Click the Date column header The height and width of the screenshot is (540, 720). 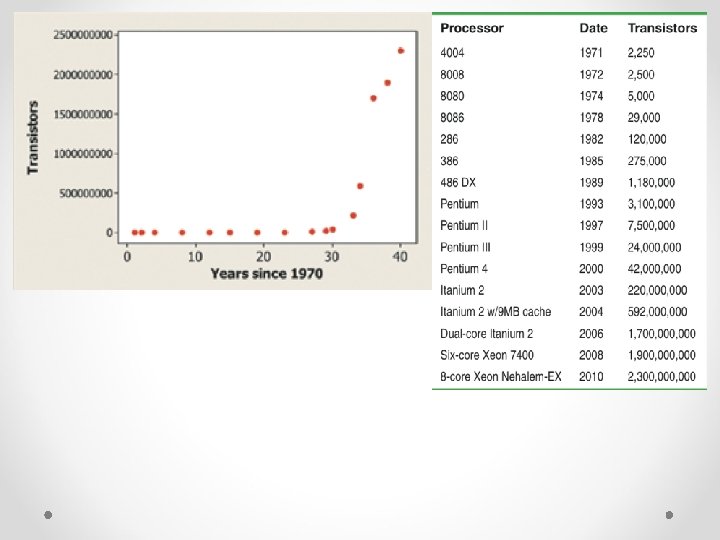(x=593, y=28)
